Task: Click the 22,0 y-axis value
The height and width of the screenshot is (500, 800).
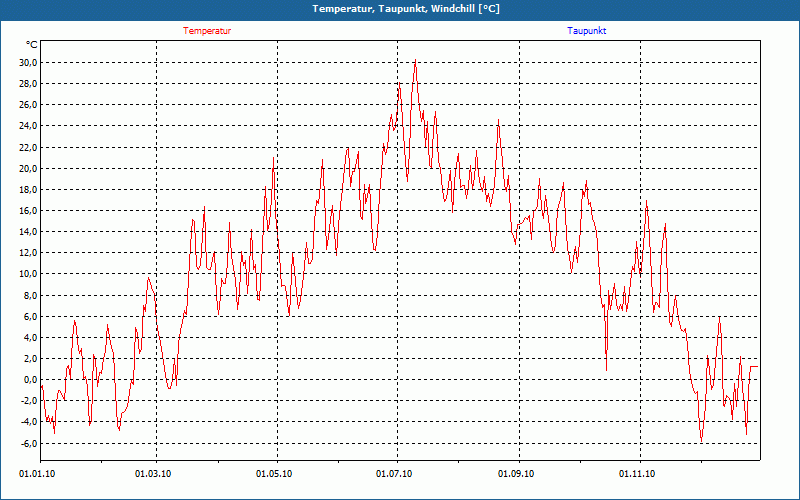Action: pos(28,147)
